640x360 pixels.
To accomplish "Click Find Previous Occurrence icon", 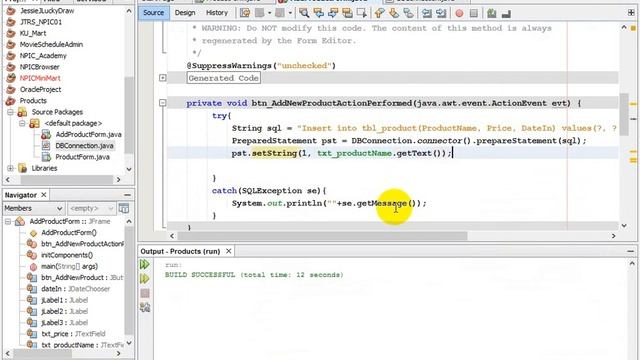I will pyautogui.click(x=318, y=13).
